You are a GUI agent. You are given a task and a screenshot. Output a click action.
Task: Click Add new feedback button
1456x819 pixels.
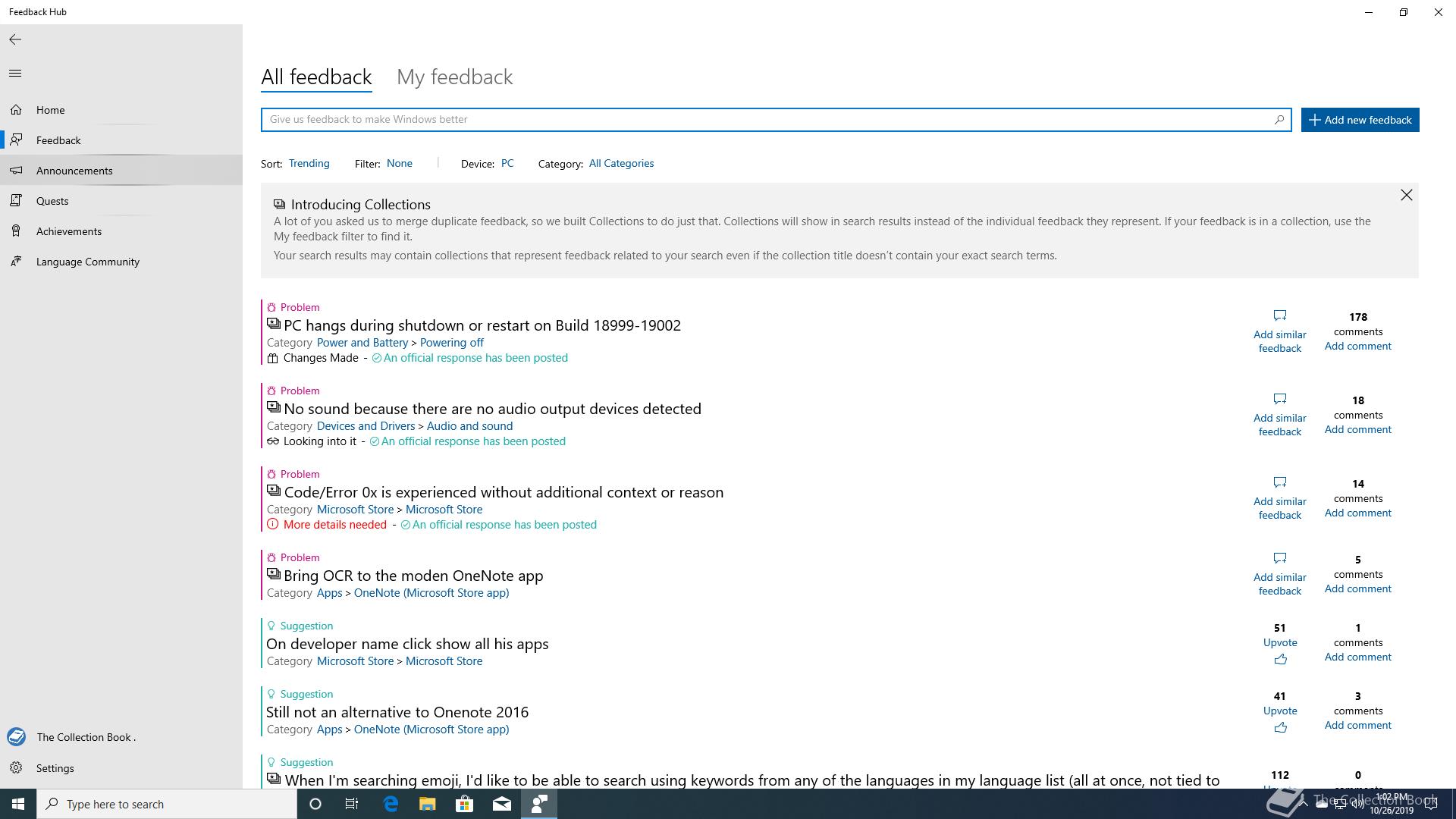click(1360, 120)
